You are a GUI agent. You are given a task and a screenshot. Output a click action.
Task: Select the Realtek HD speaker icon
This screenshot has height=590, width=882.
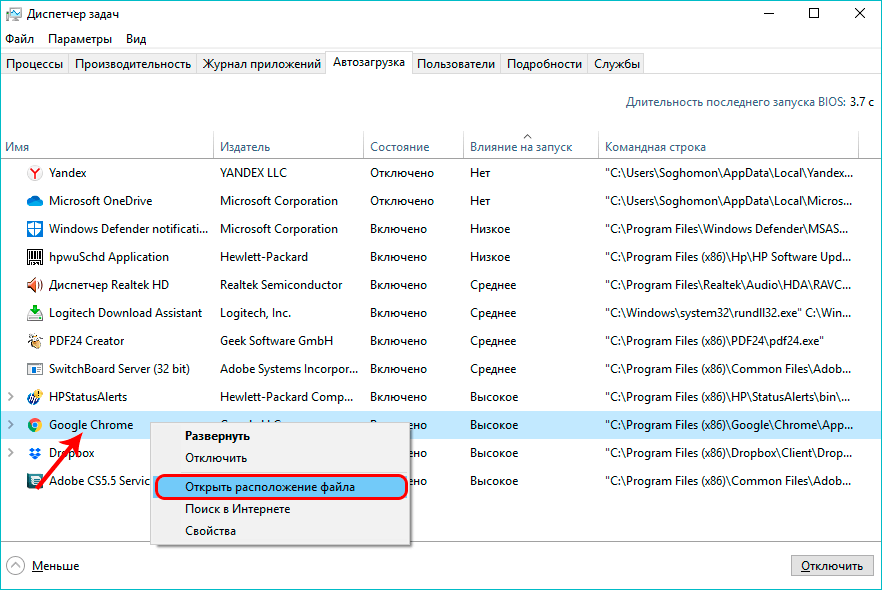pos(34,285)
